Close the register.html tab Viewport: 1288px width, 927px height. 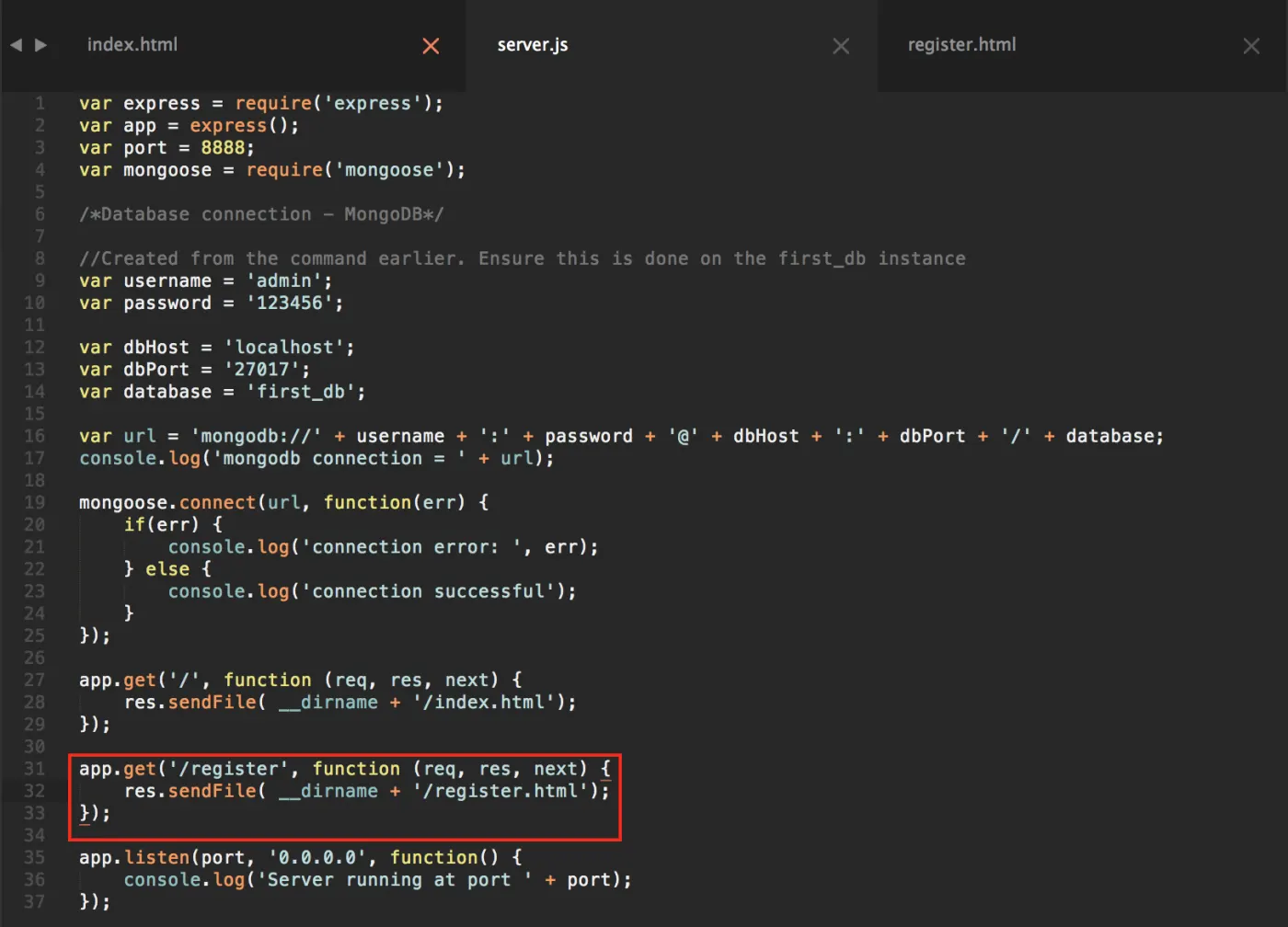point(1251,46)
